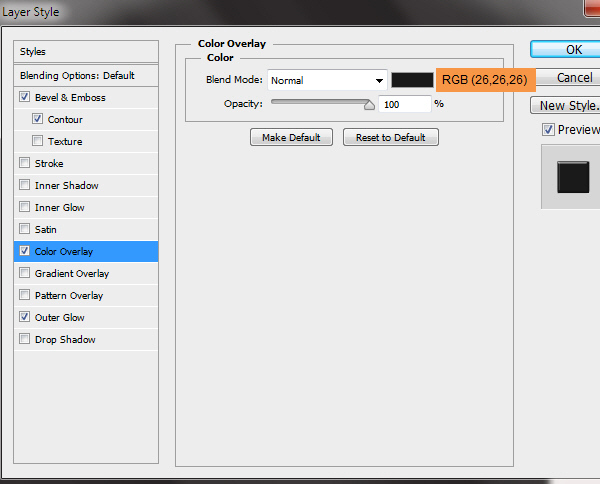Screen dimensions: 600x484
Task: Open the Blend Mode dropdown
Action: (x=326, y=80)
